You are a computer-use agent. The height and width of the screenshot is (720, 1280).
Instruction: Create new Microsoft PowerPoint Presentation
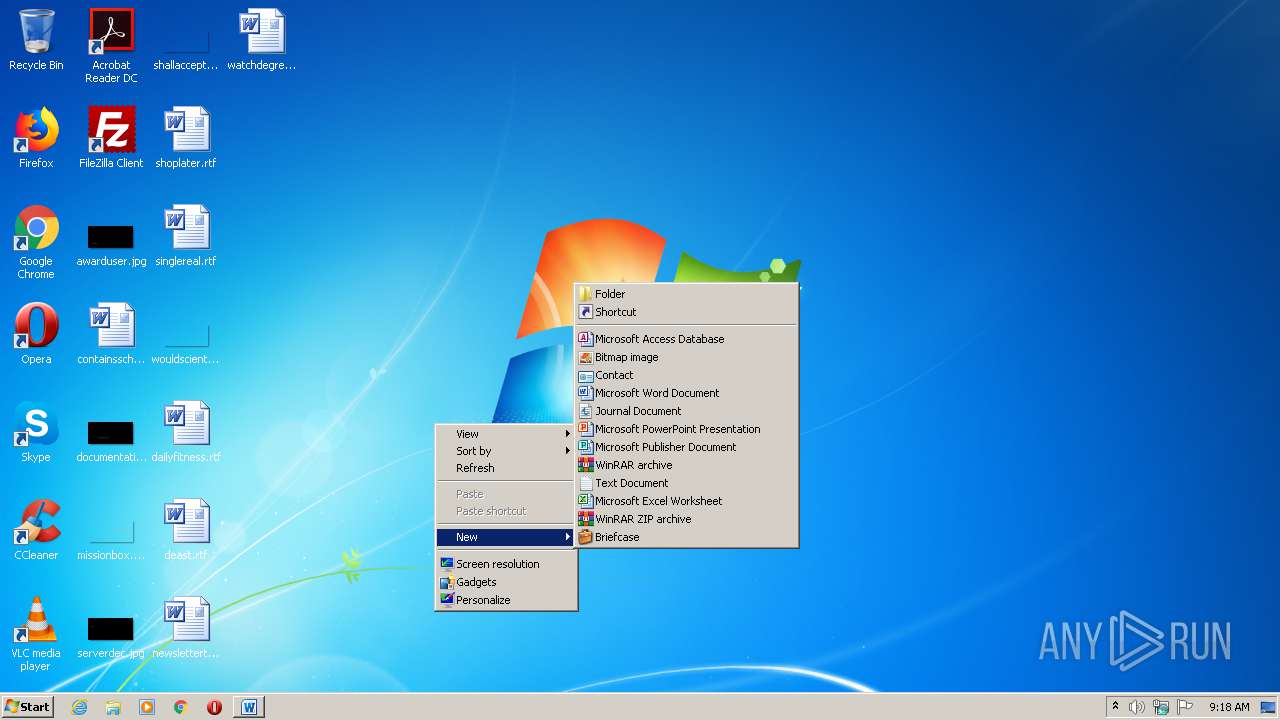coord(686,429)
